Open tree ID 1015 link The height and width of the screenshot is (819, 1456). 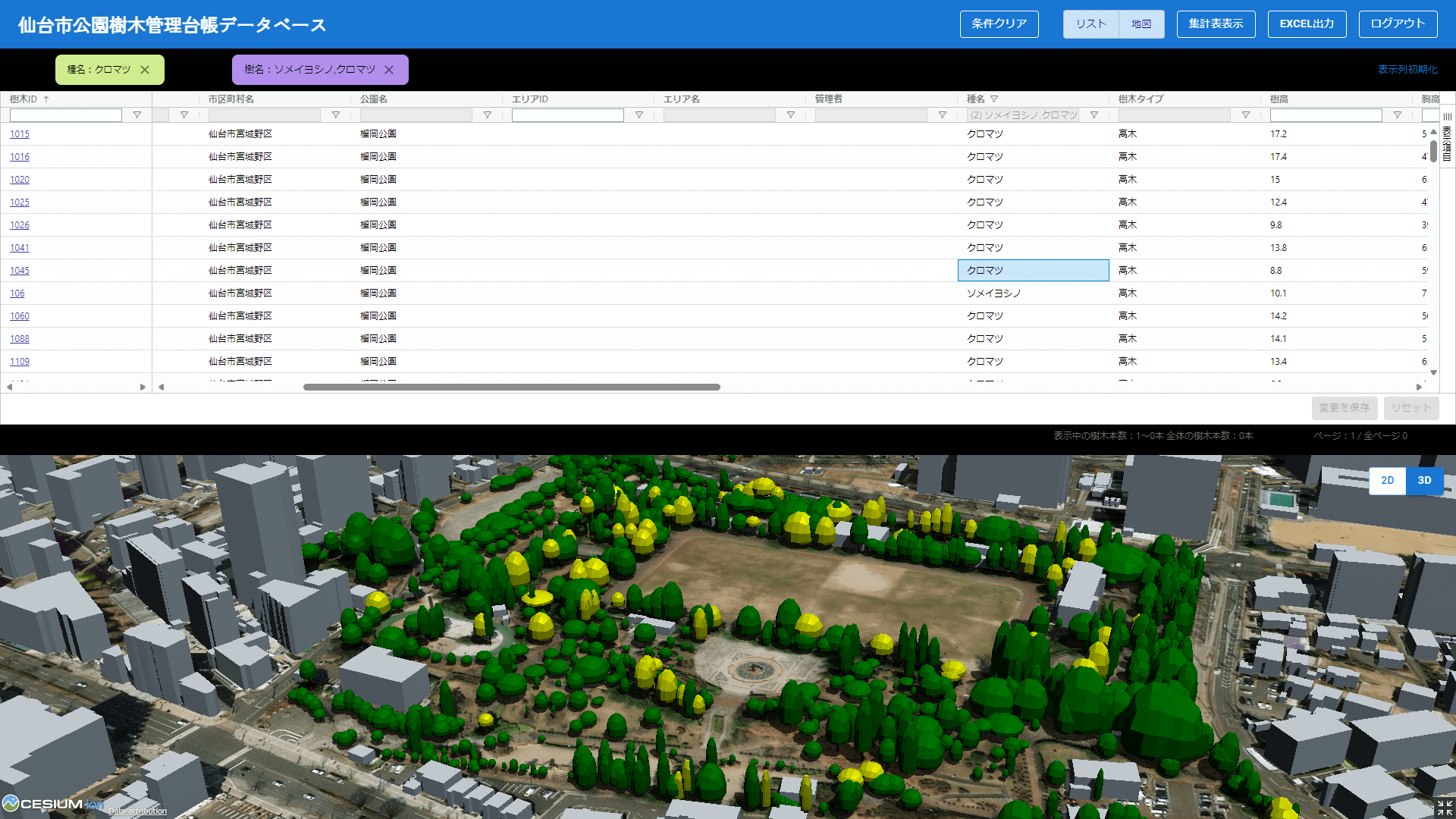[x=20, y=134]
